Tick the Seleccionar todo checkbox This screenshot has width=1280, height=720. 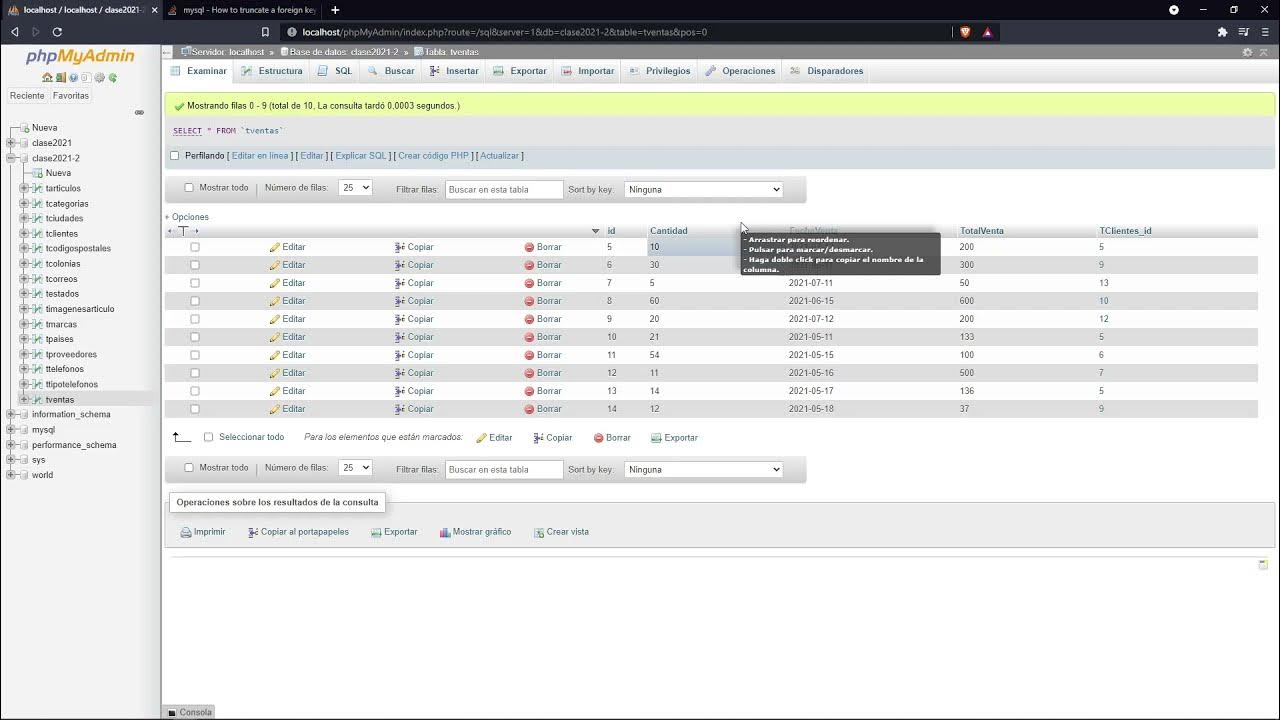click(x=208, y=437)
